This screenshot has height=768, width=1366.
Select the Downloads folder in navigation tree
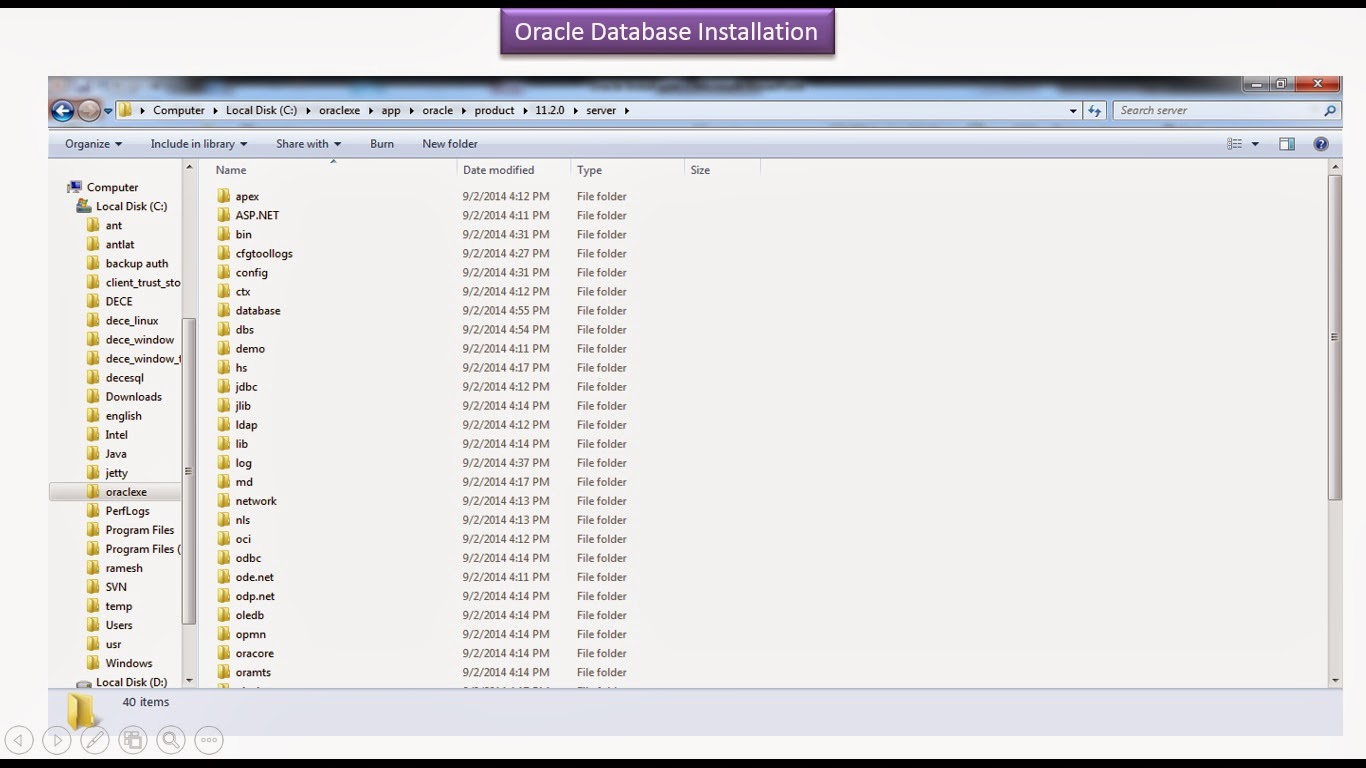tap(133, 397)
